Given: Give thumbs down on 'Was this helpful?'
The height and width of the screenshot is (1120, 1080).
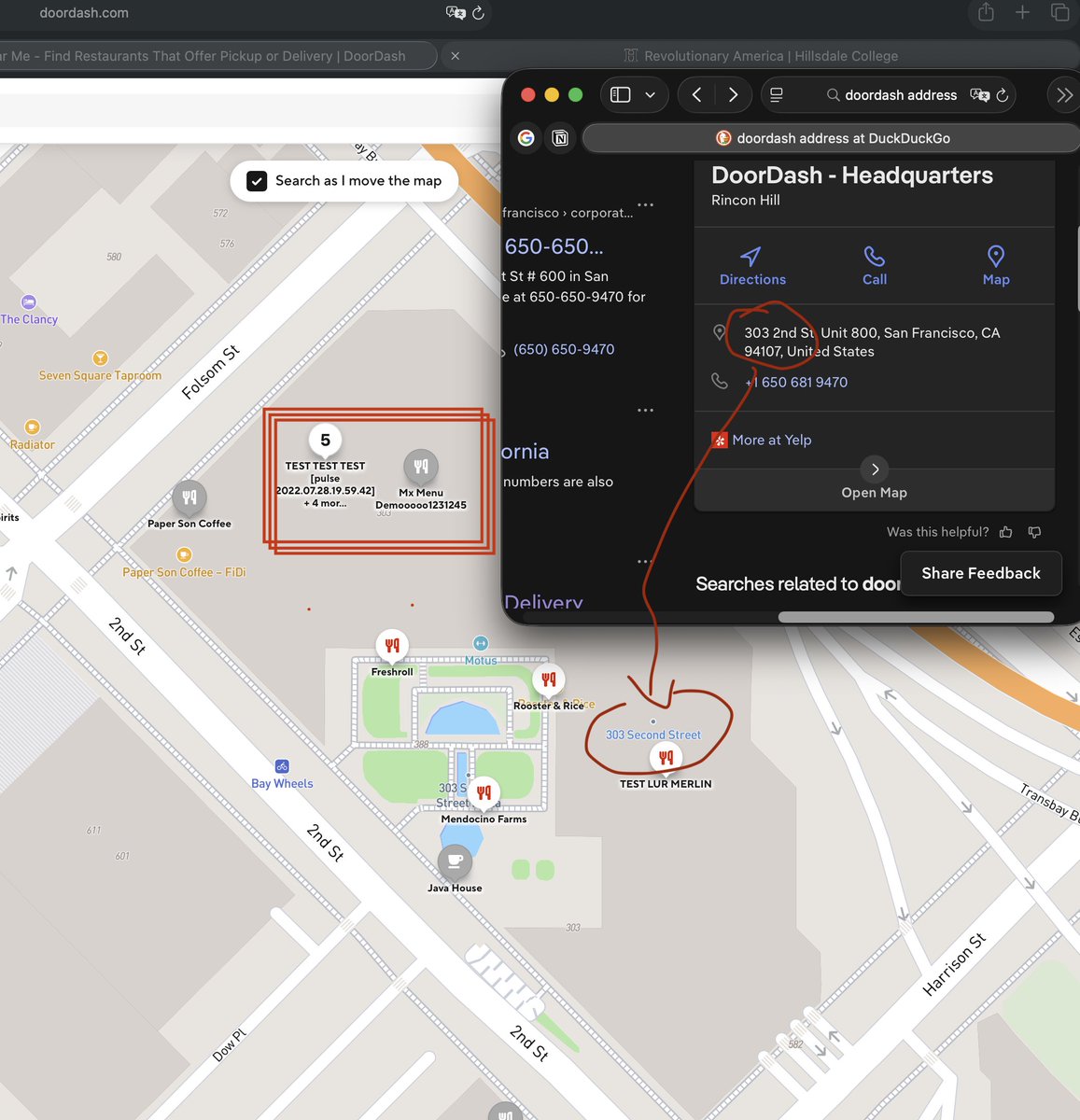Looking at the screenshot, I should 1034,532.
